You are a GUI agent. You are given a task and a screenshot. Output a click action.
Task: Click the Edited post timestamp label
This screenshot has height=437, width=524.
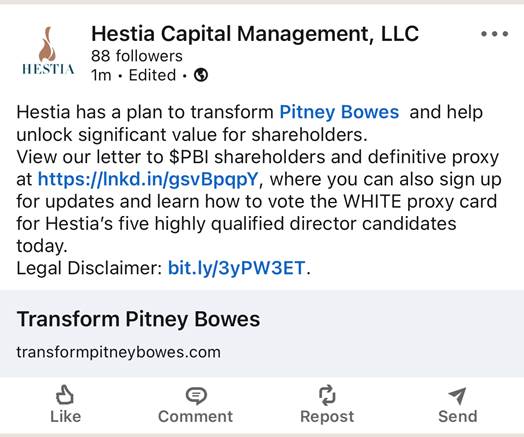click(152, 75)
